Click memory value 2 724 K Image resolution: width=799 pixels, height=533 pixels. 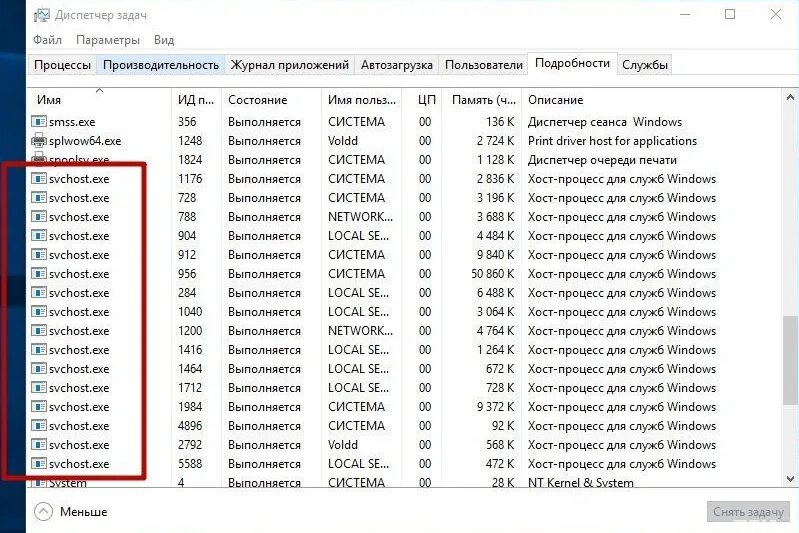click(x=495, y=141)
